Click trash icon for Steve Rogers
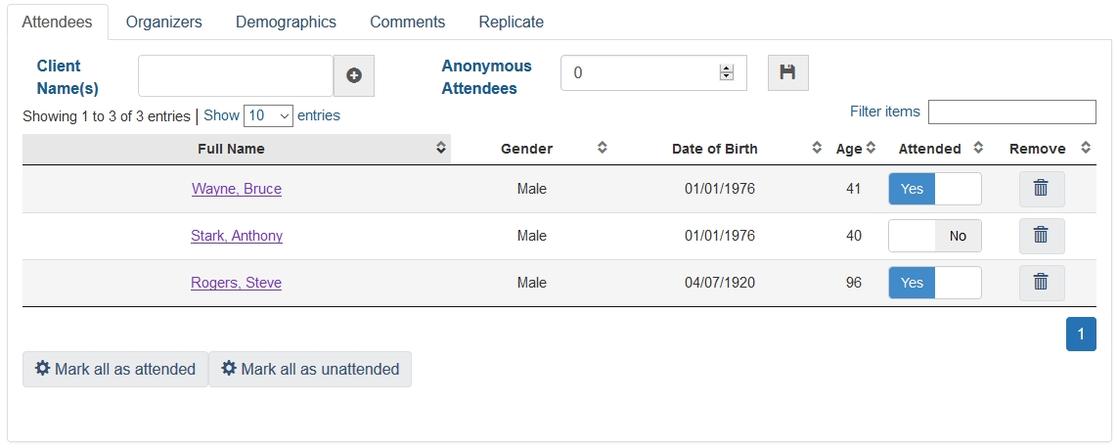 [x=1040, y=282]
